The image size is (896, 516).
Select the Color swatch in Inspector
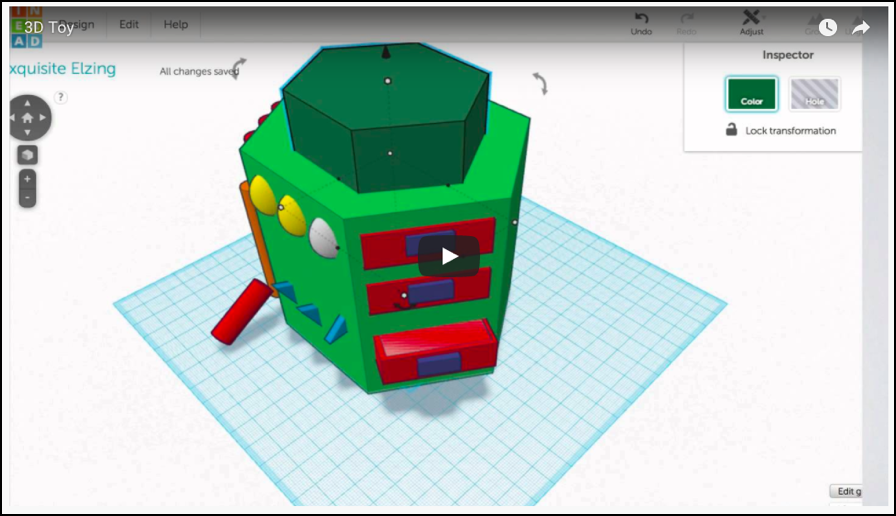[751, 94]
